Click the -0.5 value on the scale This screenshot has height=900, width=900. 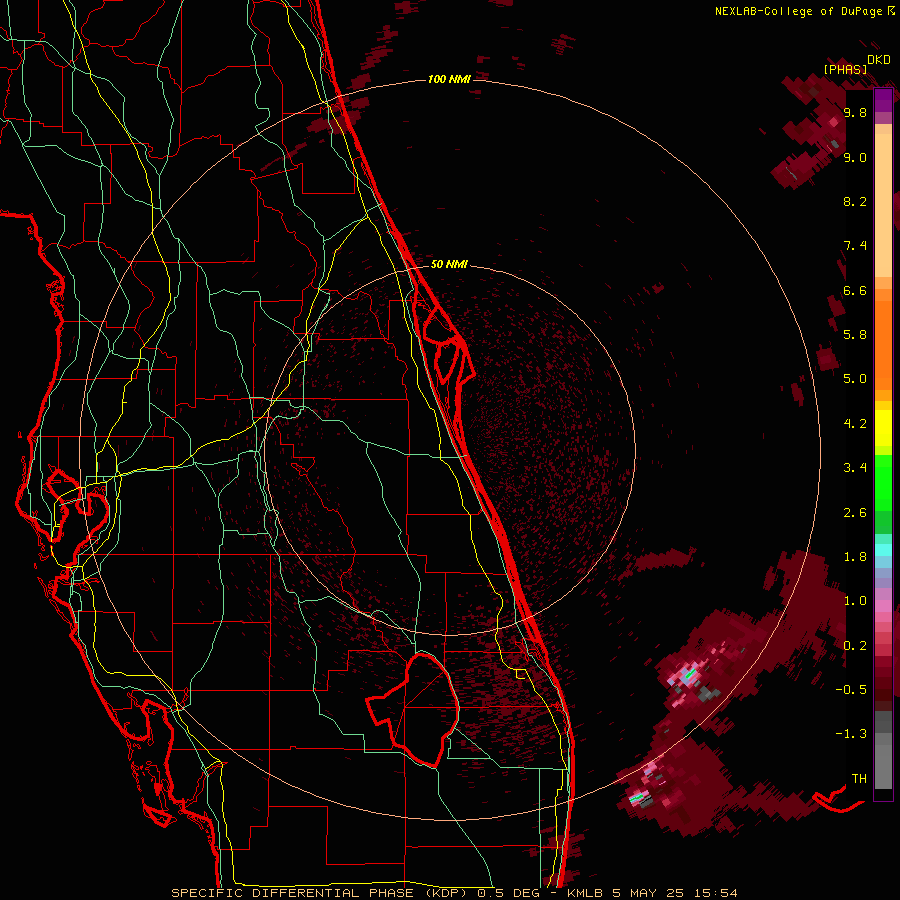851,690
